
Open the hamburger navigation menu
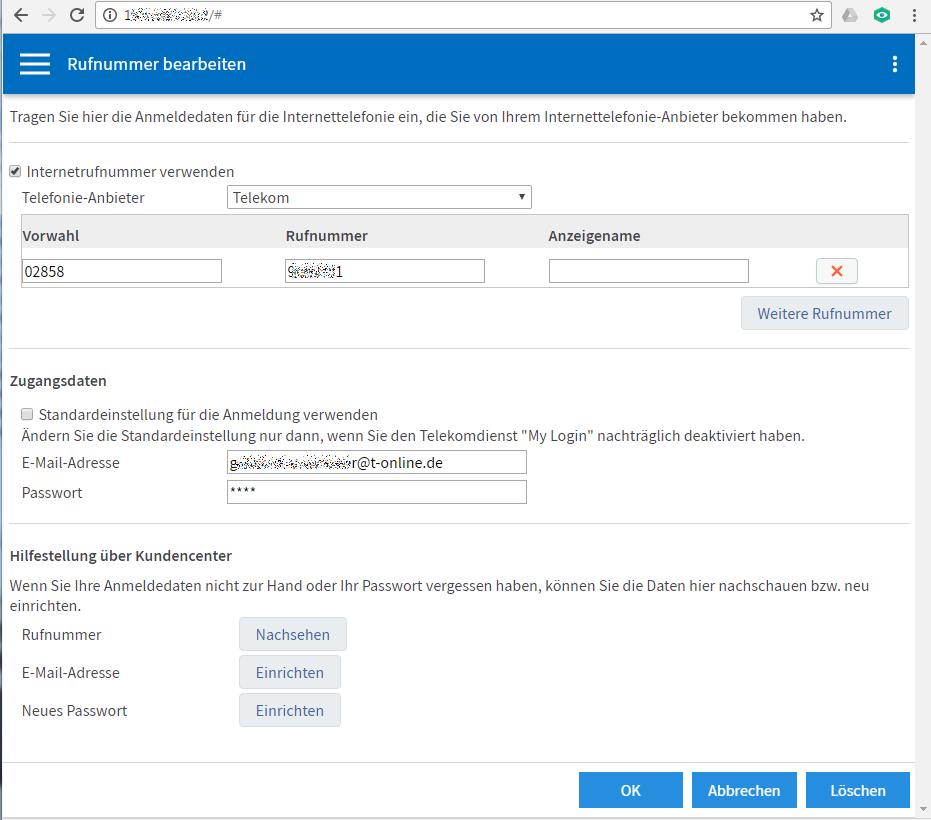click(35, 64)
